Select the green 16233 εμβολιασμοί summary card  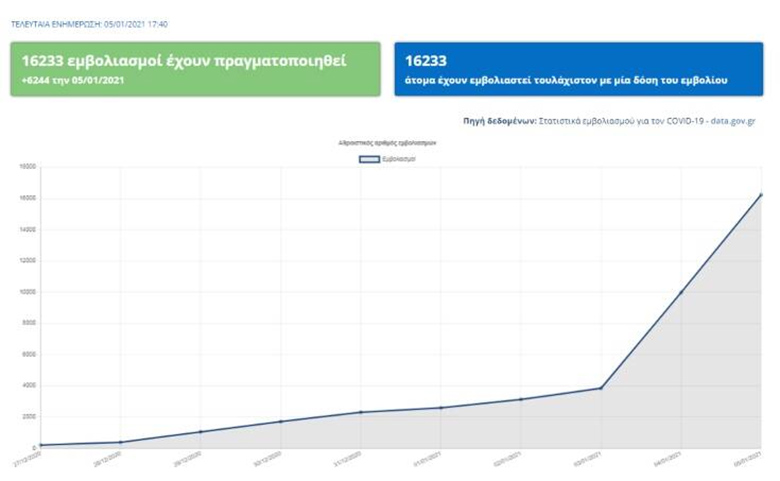coord(195,68)
